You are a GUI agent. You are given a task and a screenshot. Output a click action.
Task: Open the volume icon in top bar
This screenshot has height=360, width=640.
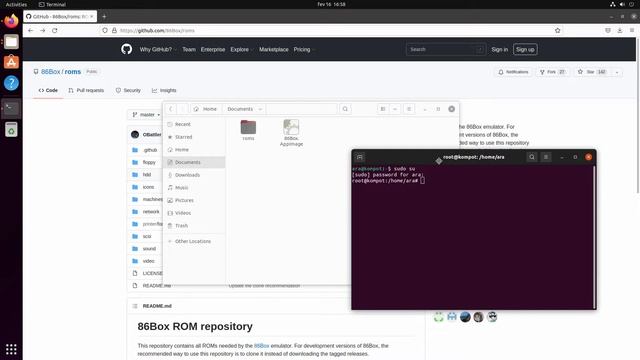click(622, 4)
